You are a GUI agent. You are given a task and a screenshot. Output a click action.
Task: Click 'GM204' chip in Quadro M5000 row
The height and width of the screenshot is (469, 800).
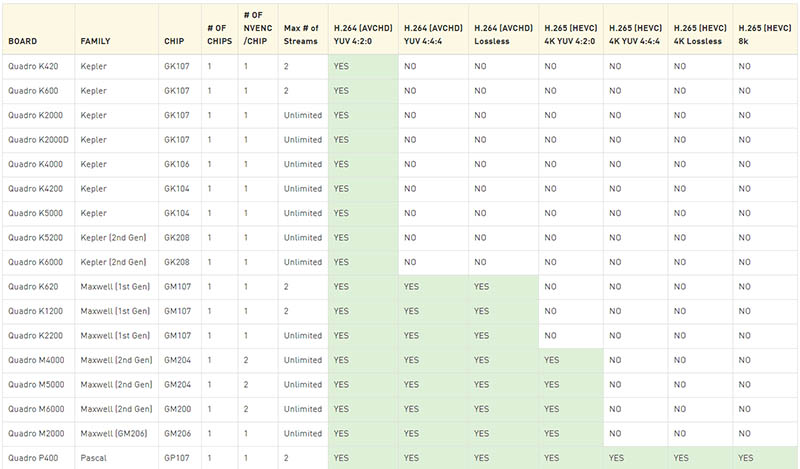(x=178, y=385)
